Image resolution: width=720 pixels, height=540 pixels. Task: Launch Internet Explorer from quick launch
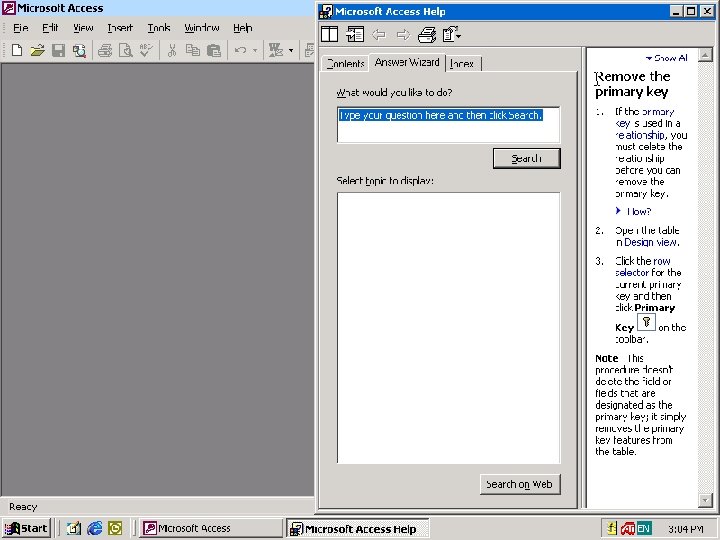(x=95, y=528)
